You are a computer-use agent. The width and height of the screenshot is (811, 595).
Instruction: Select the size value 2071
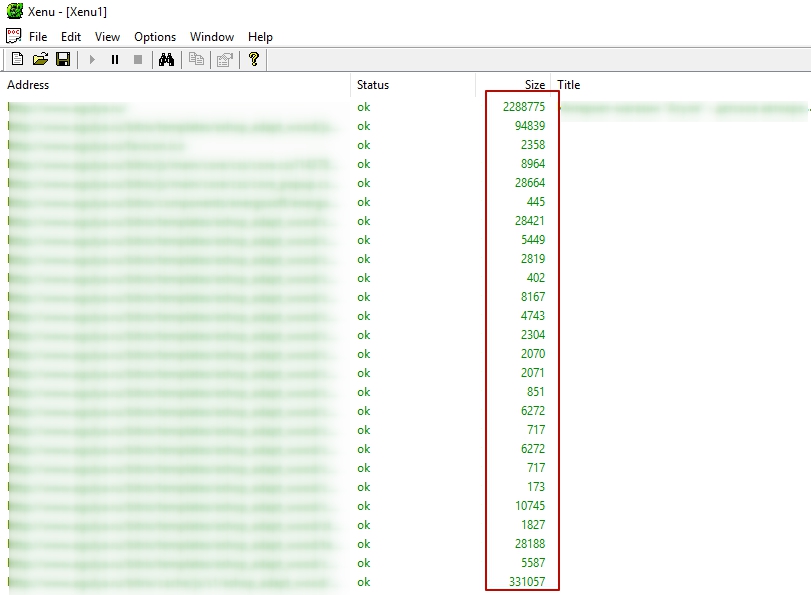(533, 373)
